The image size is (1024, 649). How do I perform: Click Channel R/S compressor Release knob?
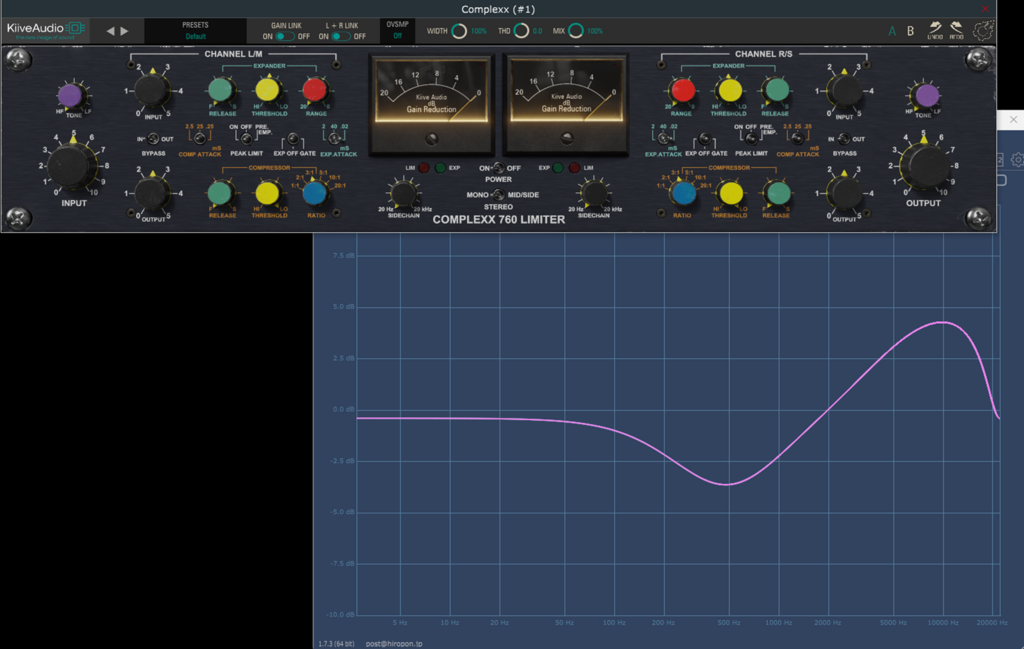(x=777, y=193)
